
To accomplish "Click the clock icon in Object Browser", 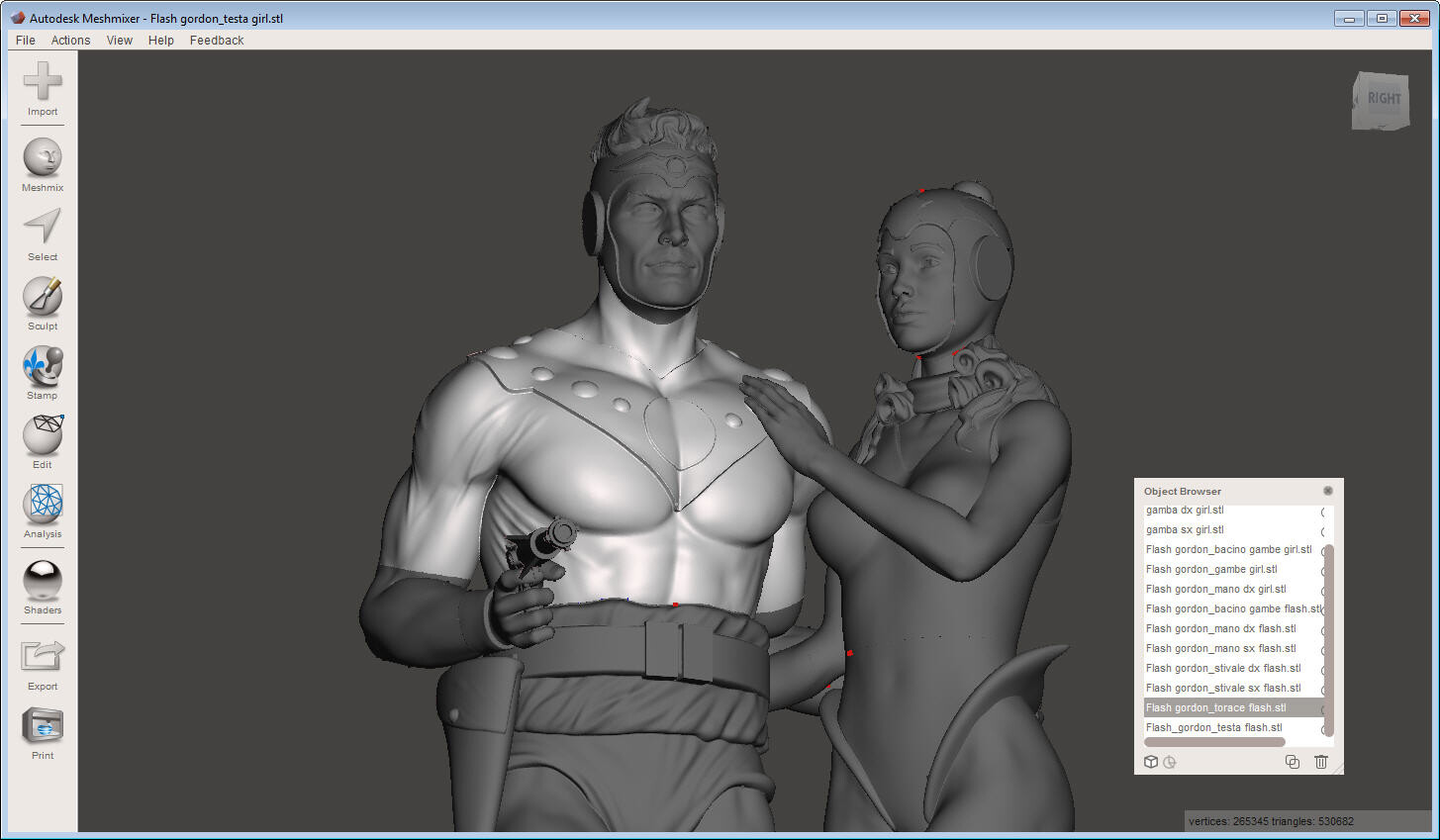I will (1170, 762).
